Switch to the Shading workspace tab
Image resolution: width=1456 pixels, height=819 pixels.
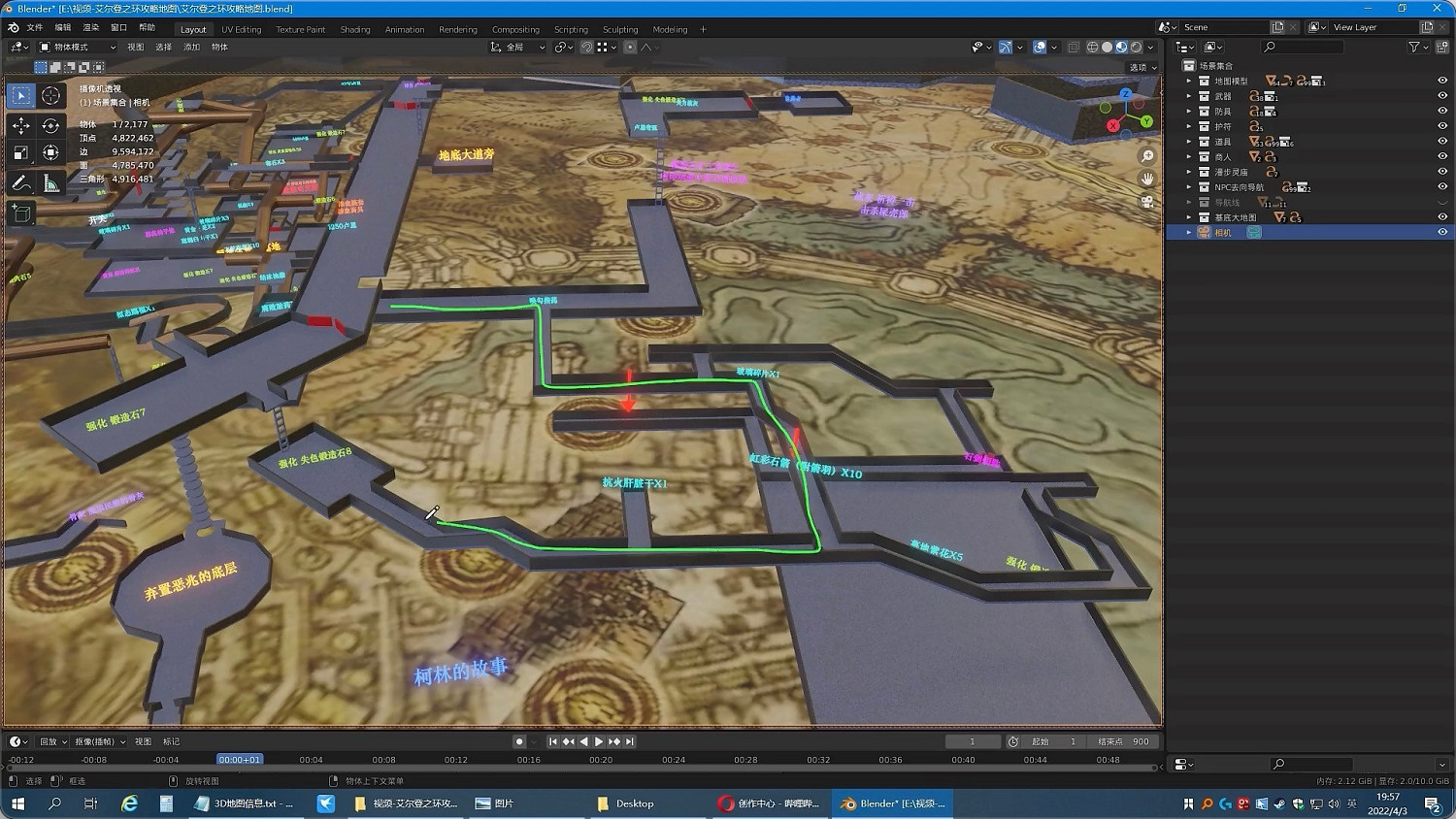click(x=354, y=29)
